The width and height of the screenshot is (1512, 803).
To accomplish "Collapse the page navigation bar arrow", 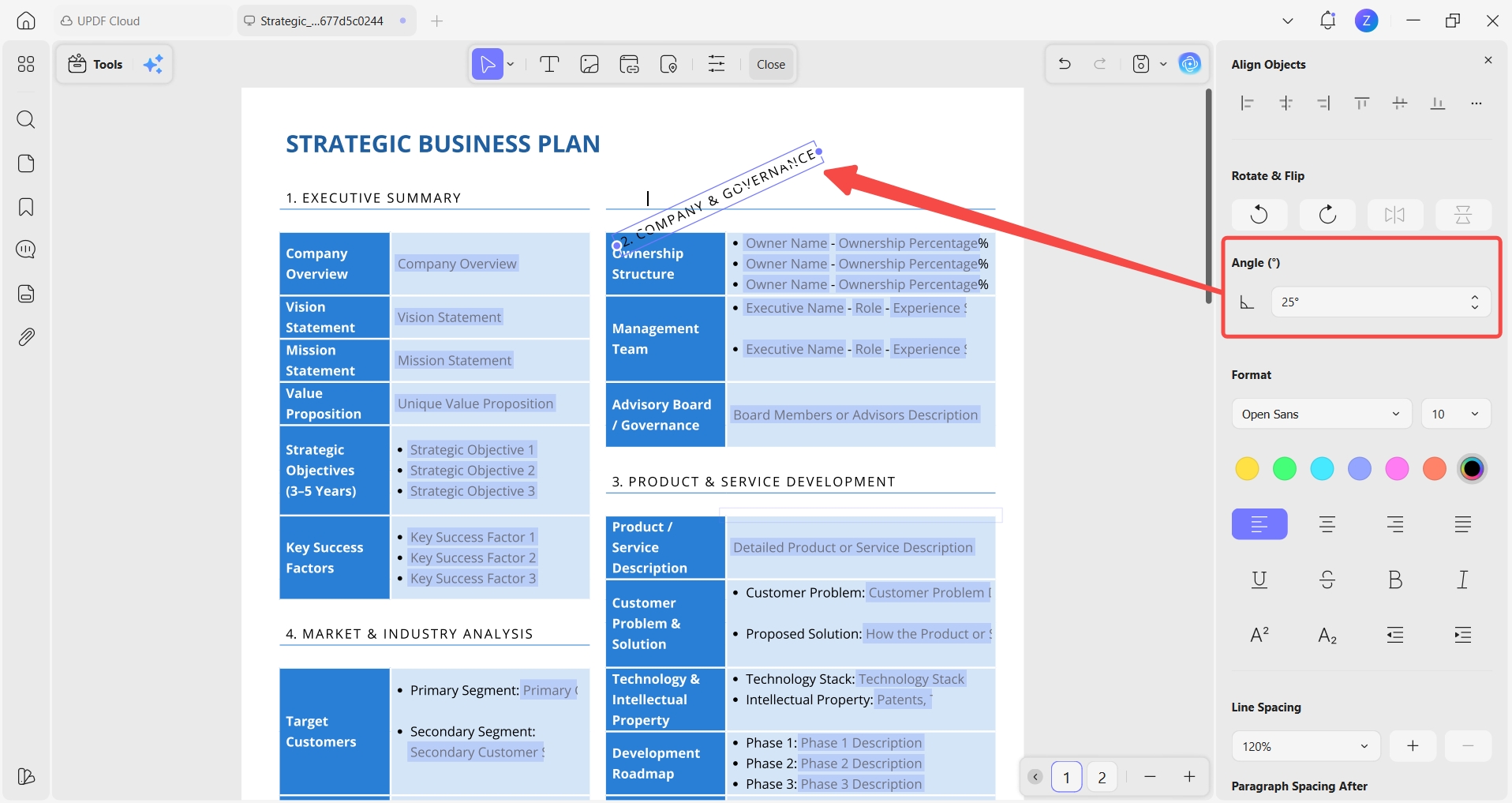I will click(1035, 777).
